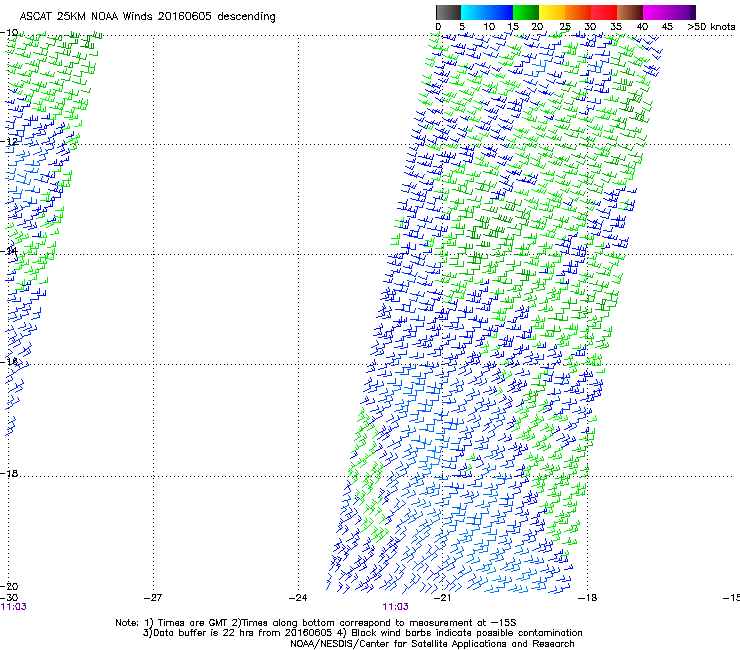Click the gray 0-5 knots color bar segment

click(x=448, y=12)
